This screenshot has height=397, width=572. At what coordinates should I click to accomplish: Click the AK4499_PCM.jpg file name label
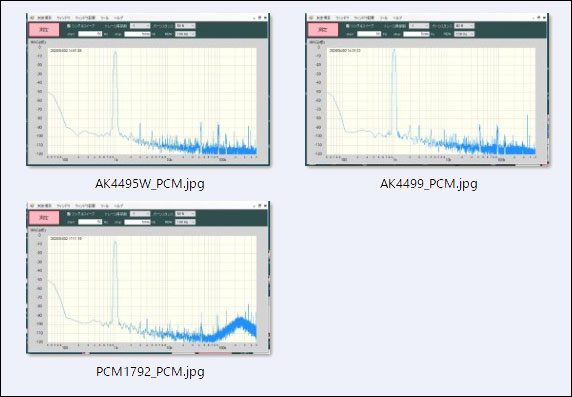(429, 184)
